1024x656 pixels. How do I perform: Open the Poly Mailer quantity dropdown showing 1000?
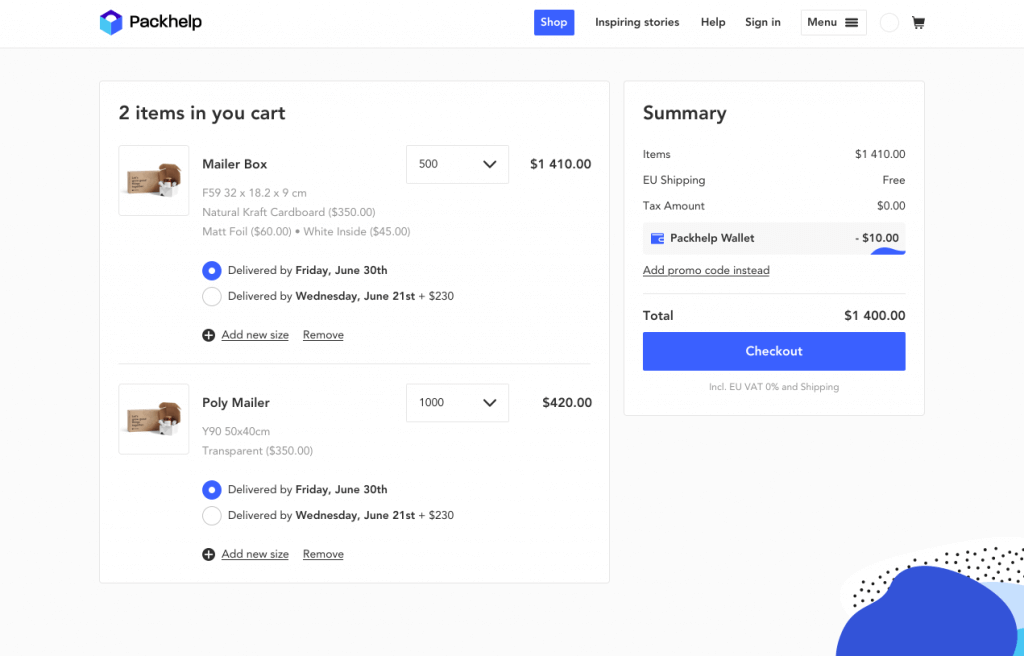(x=457, y=402)
